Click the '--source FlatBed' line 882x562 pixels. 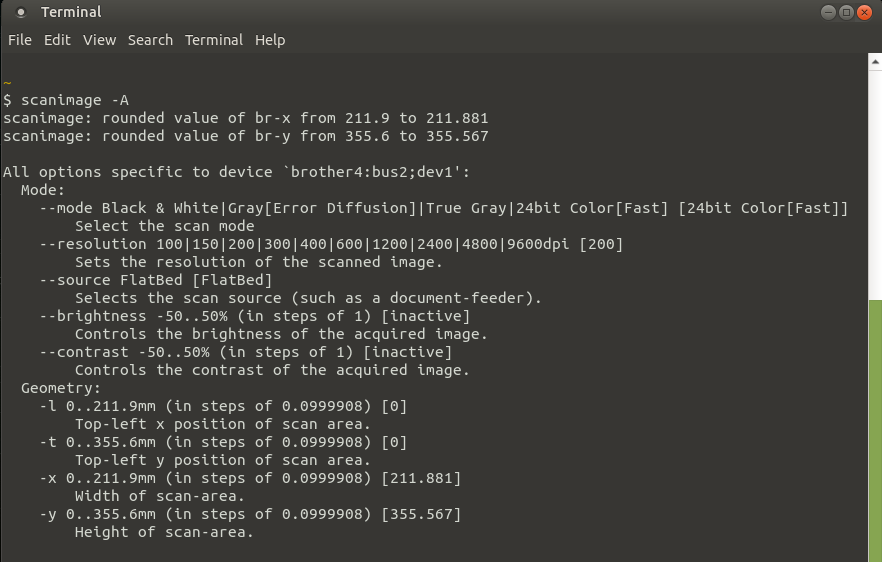(156, 280)
